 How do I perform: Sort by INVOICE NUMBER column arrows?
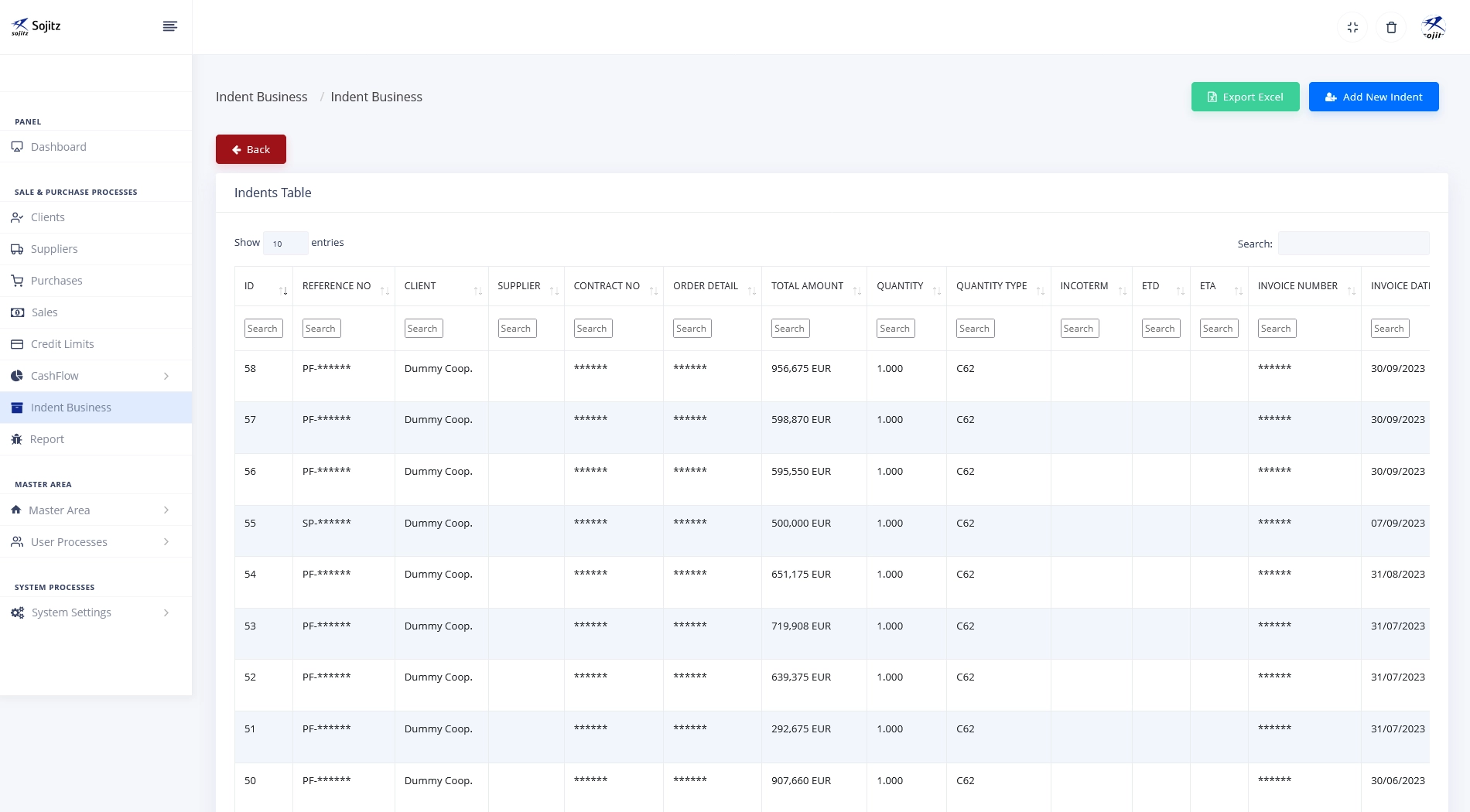(1351, 291)
